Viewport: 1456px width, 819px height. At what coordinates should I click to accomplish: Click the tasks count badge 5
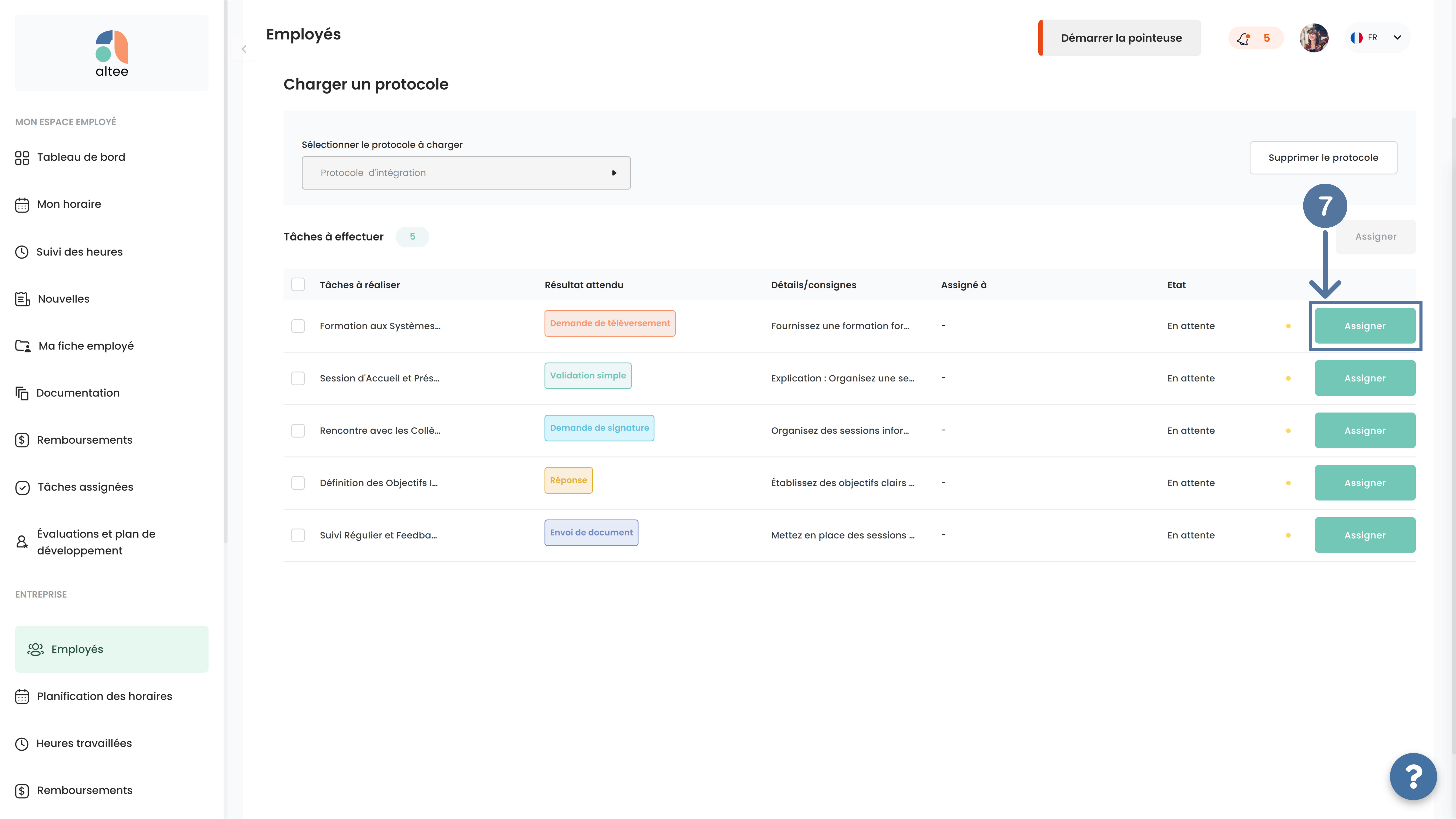tap(413, 236)
